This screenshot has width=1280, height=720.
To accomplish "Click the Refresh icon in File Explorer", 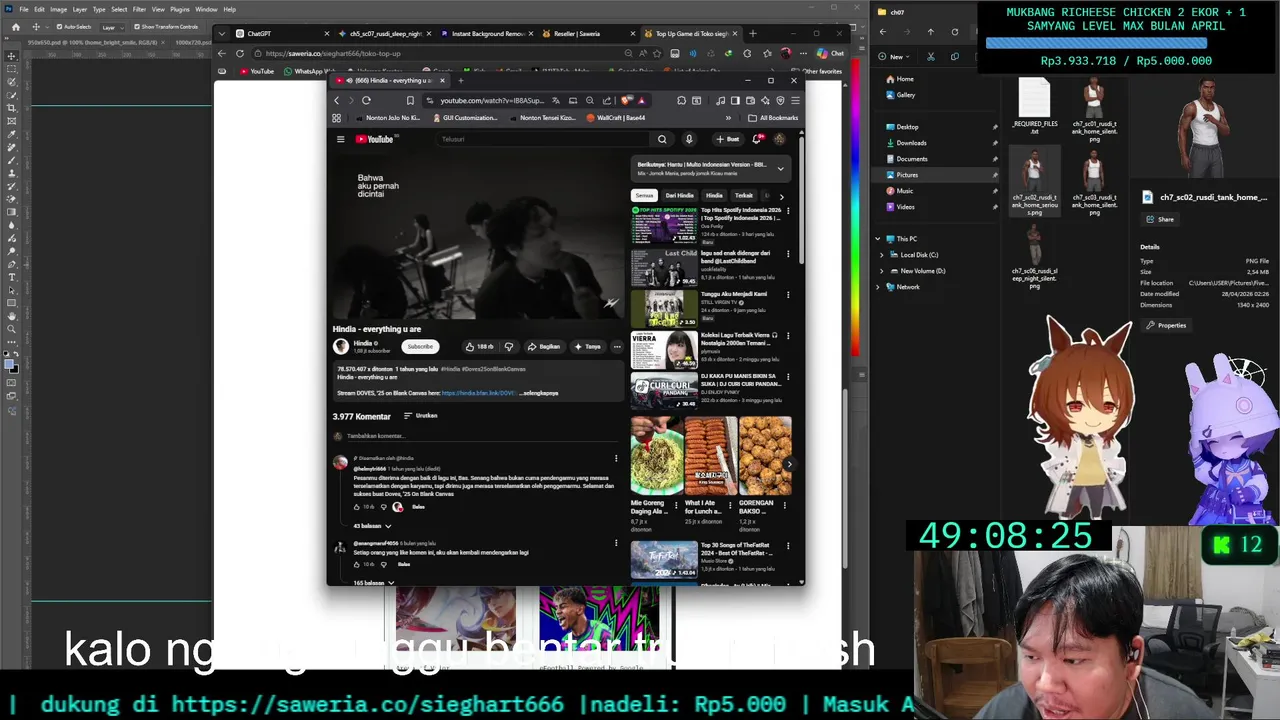I will (954, 32).
